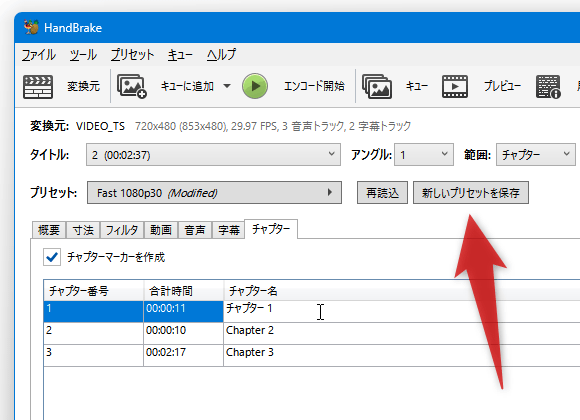580x420 pixels.
Task: Click the Chapter 2 name cell
Action: tap(402, 333)
